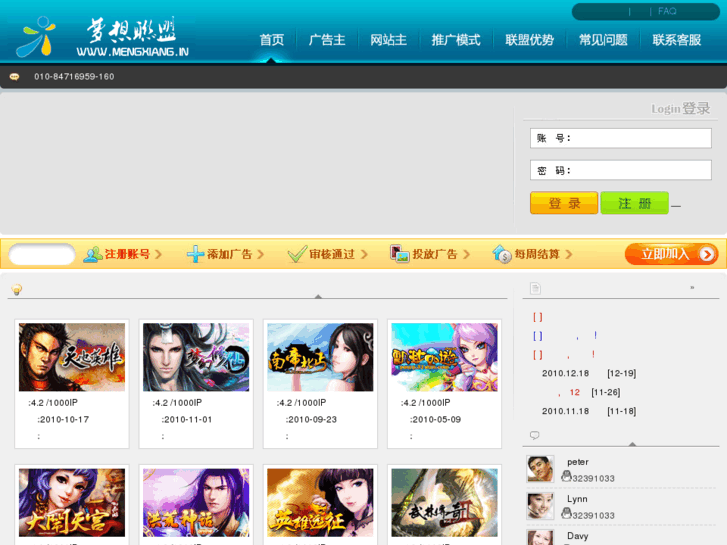
Task: Click Lynn's avatar photo
Action: (x=540, y=506)
